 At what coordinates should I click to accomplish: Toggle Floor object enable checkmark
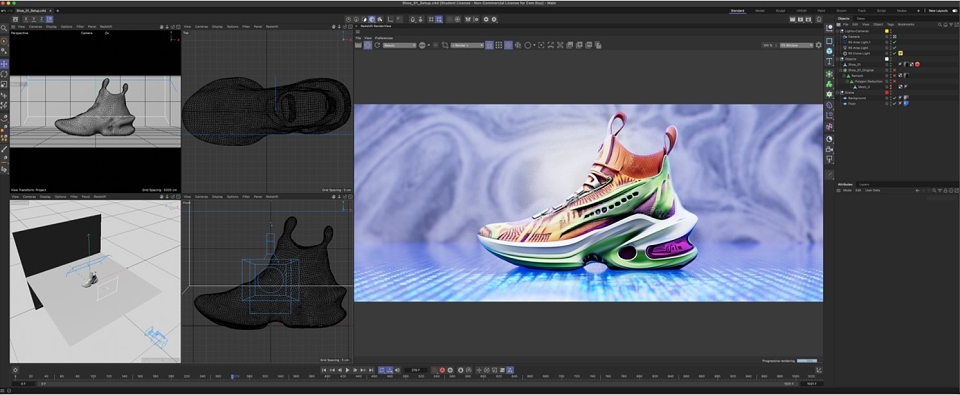(x=894, y=103)
